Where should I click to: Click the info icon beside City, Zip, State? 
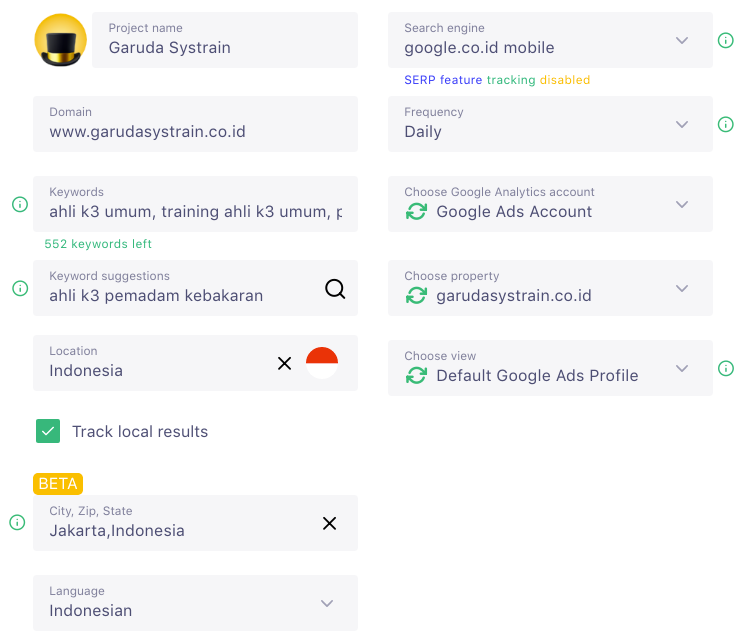click(17, 522)
